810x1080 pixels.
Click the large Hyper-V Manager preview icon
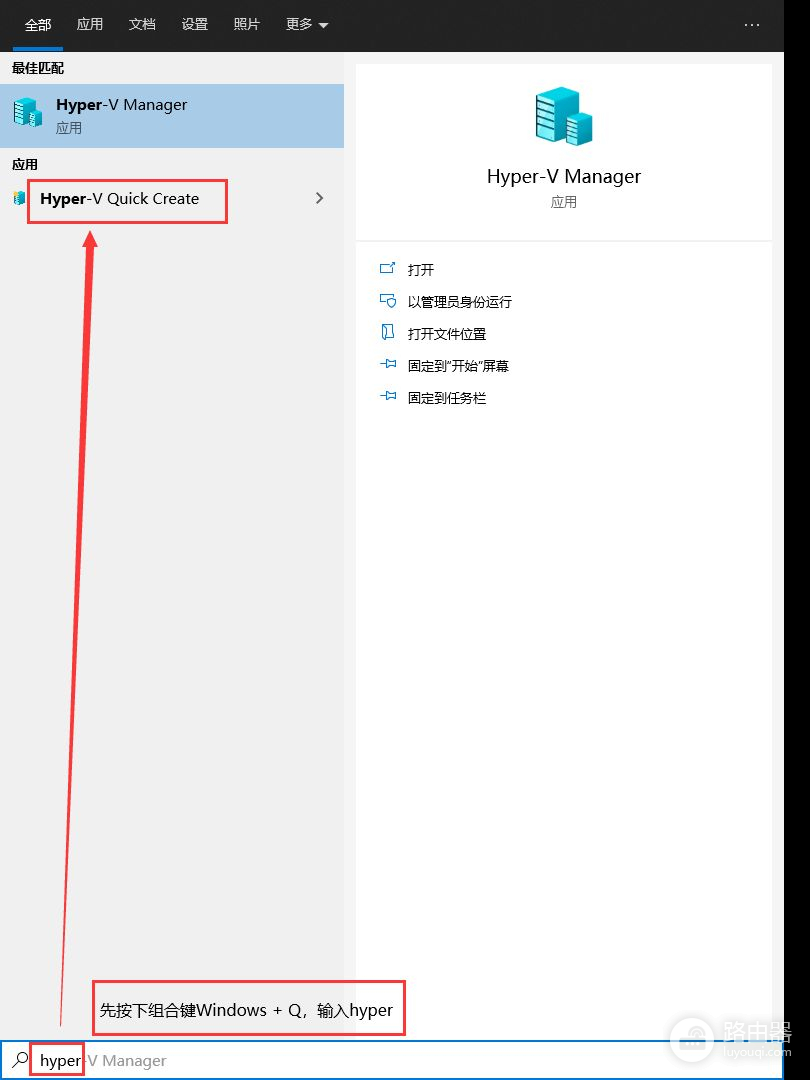pos(563,116)
